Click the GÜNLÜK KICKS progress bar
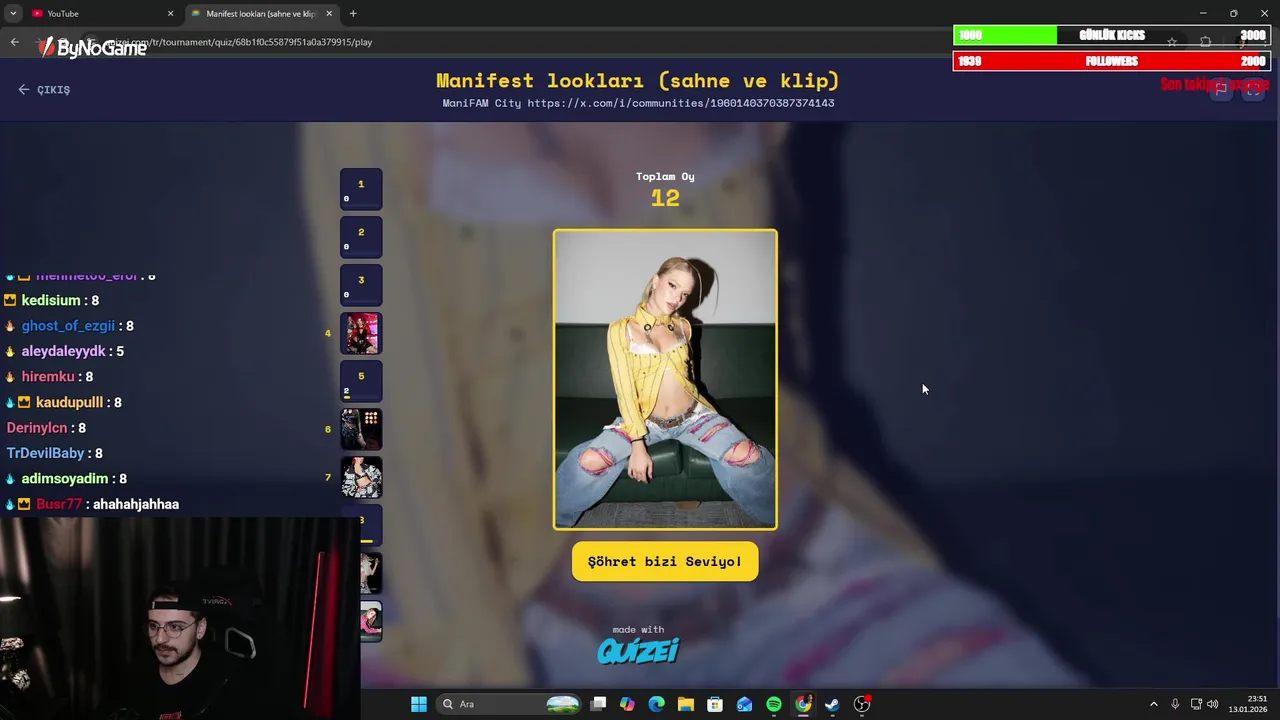The image size is (1280, 720). pos(1112,35)
